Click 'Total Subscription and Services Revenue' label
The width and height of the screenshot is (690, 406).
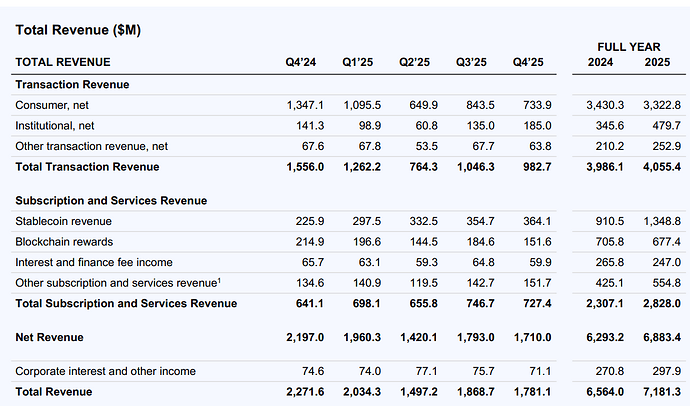(x=126, y=304)
